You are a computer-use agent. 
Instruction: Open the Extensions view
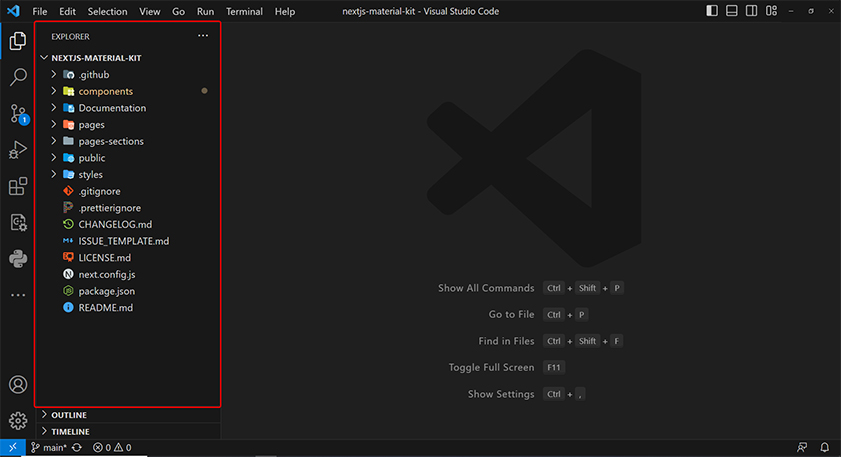coord(18,186)
